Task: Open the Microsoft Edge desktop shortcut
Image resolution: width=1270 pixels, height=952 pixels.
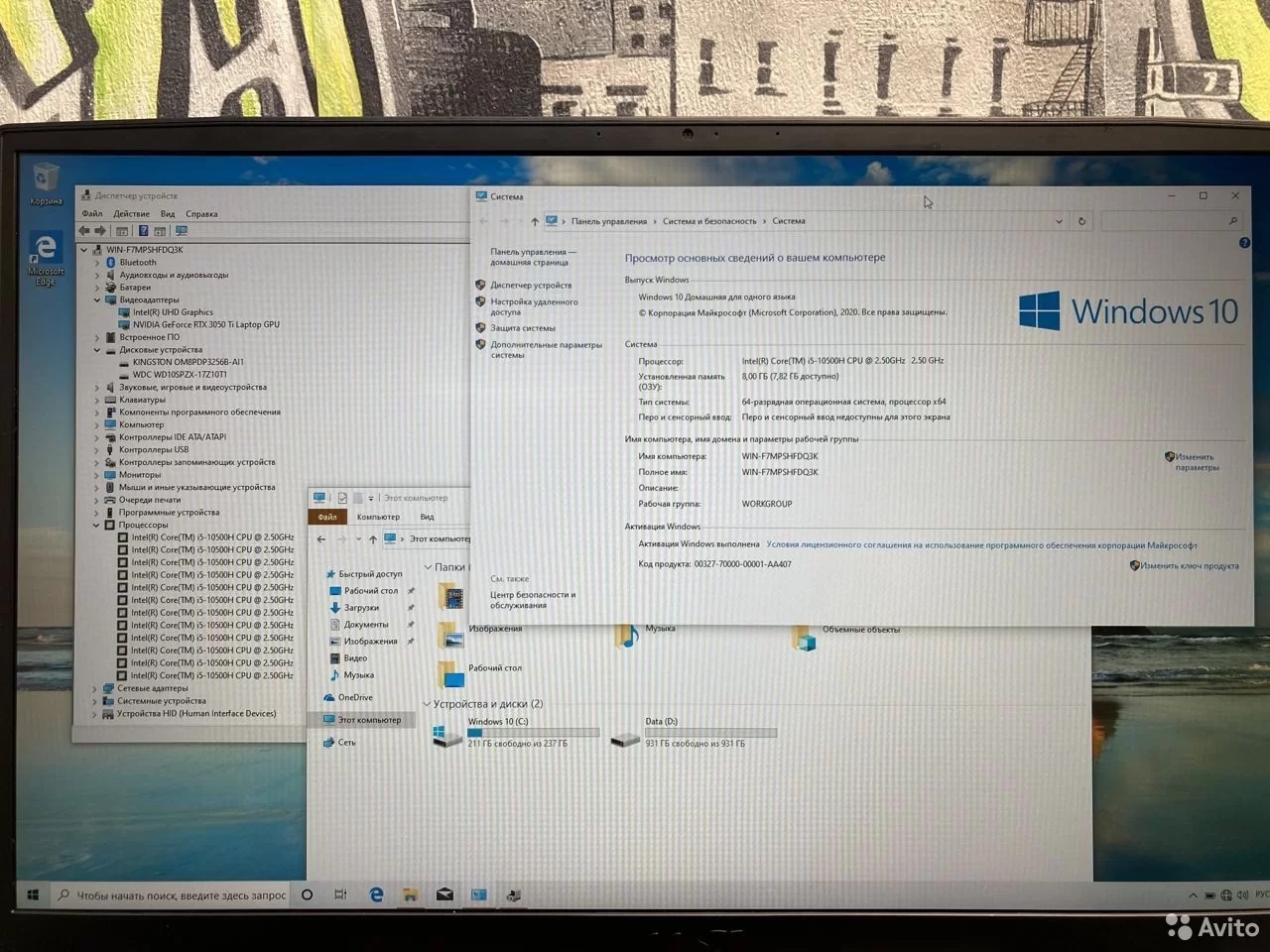Action: (46, 260)
